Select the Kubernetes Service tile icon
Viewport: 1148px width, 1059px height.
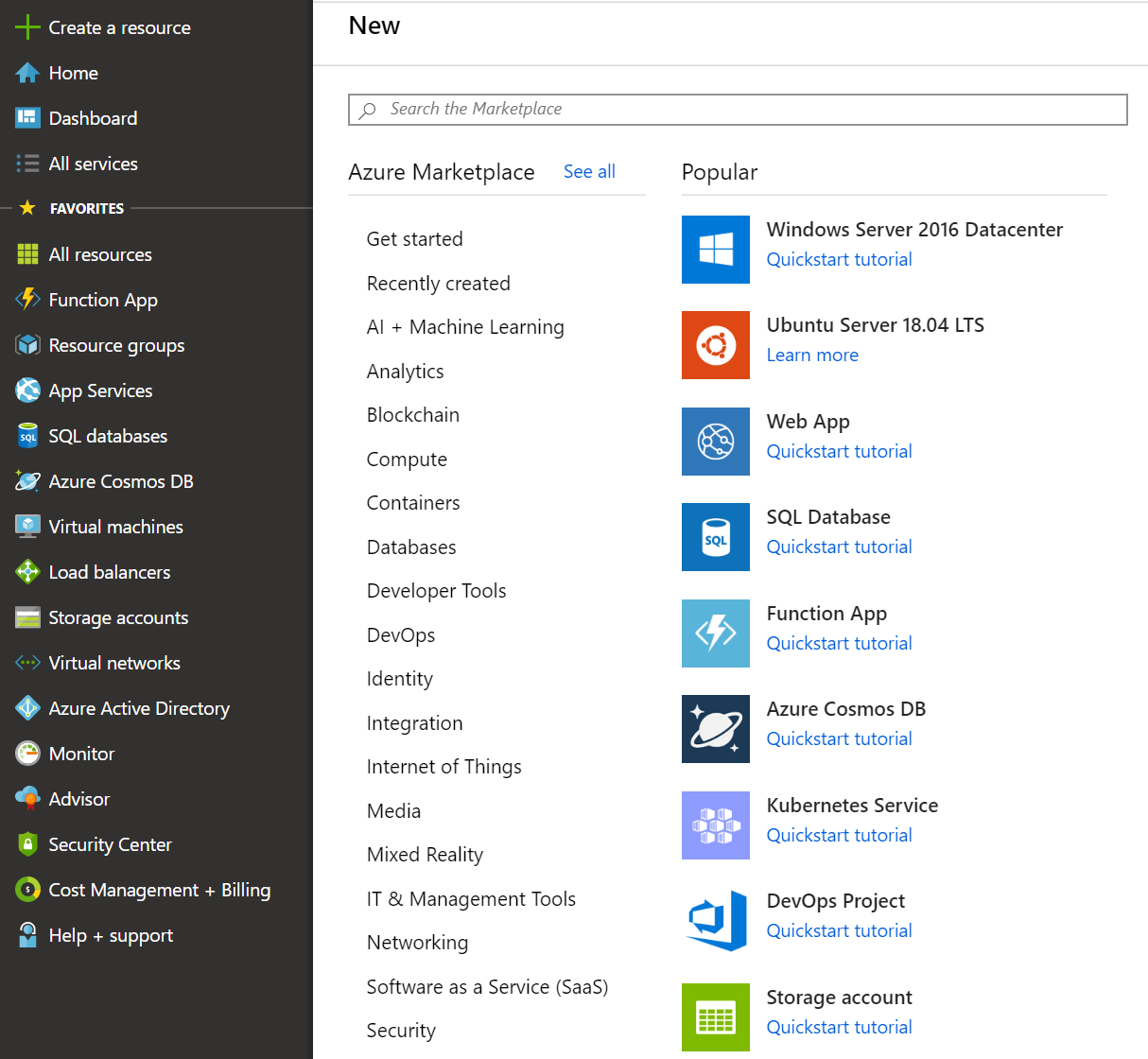coord(716,825)
